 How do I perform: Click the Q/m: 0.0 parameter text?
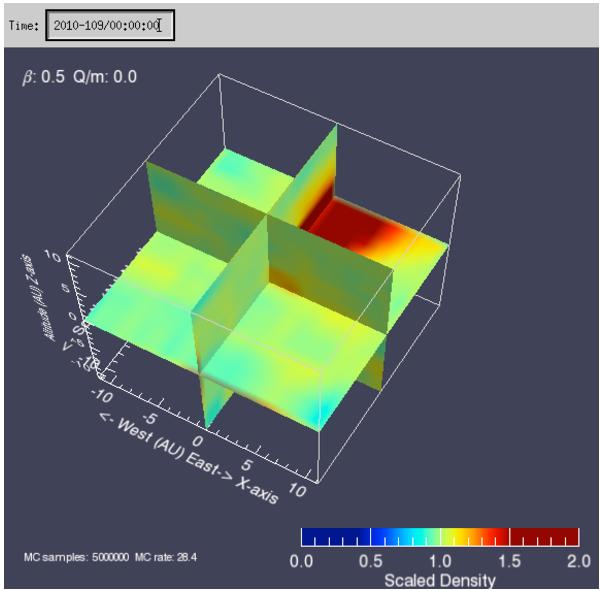tap(98, 77)
